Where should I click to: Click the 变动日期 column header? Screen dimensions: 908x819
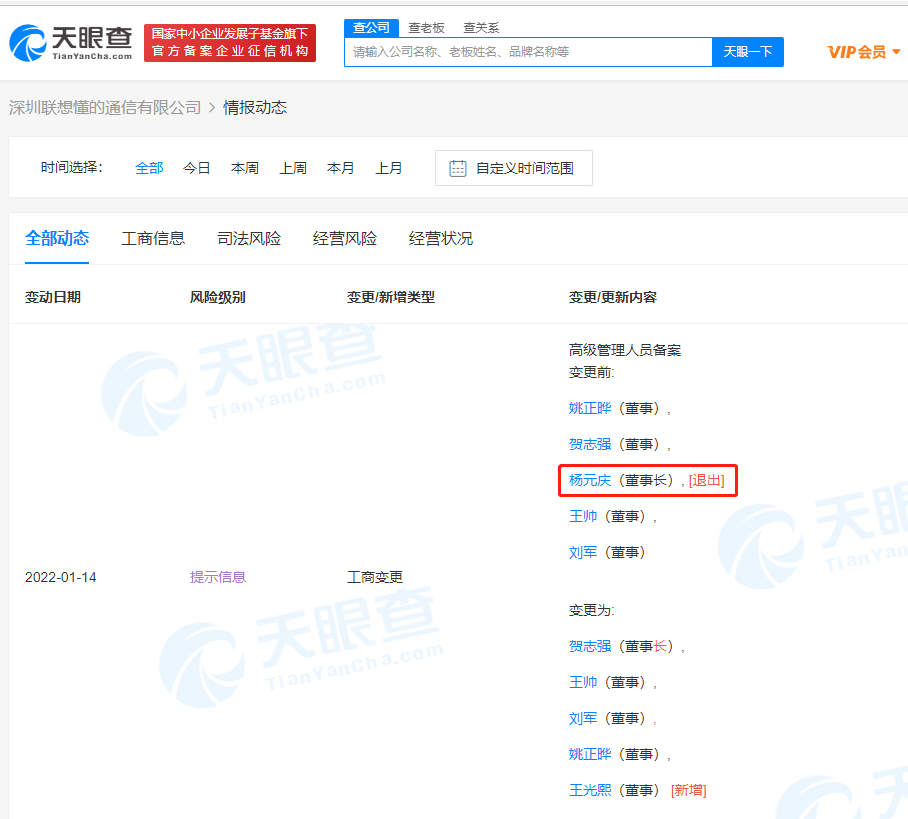coord(53,297)
